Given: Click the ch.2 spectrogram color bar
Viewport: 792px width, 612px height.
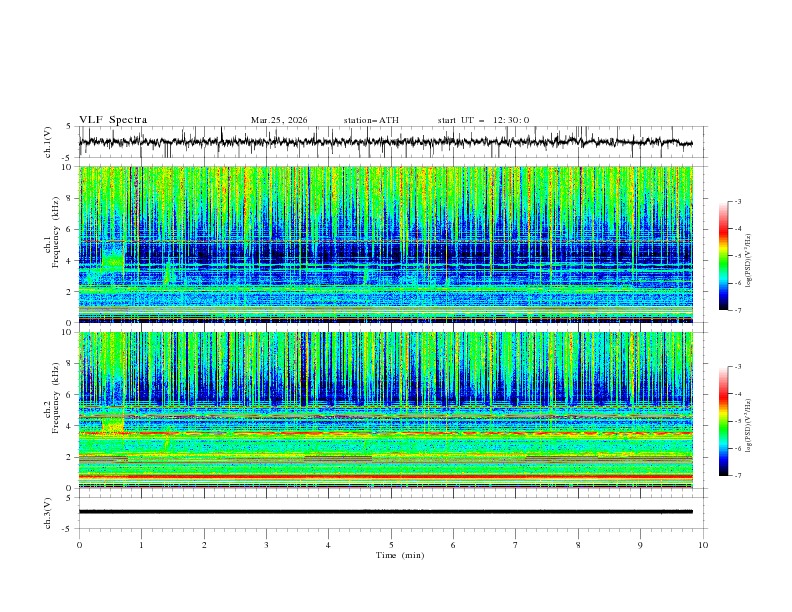Looking at the screenshot, I should click(723, 421).
